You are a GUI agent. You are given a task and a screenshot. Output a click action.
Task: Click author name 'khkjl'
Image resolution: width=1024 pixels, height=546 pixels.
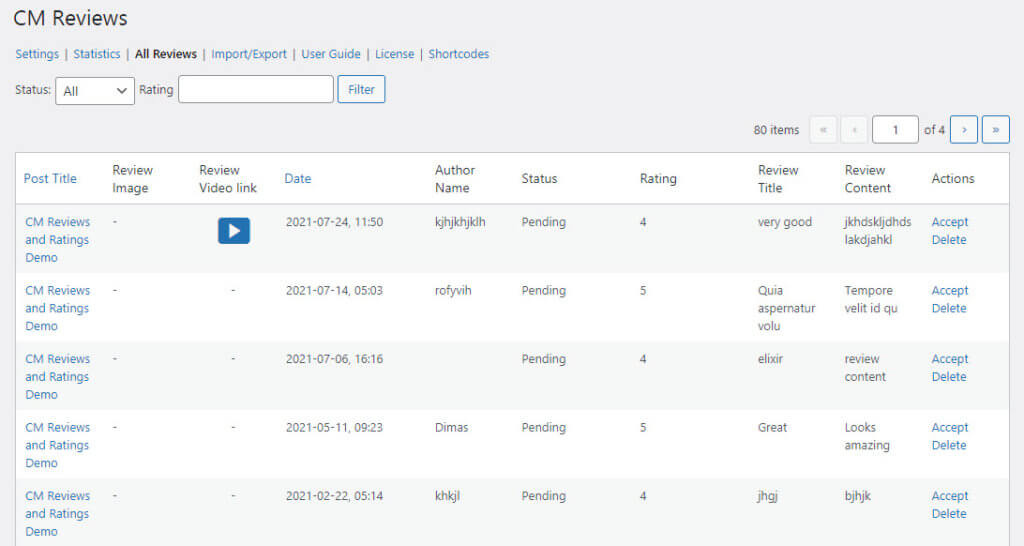tap(447, 496)
